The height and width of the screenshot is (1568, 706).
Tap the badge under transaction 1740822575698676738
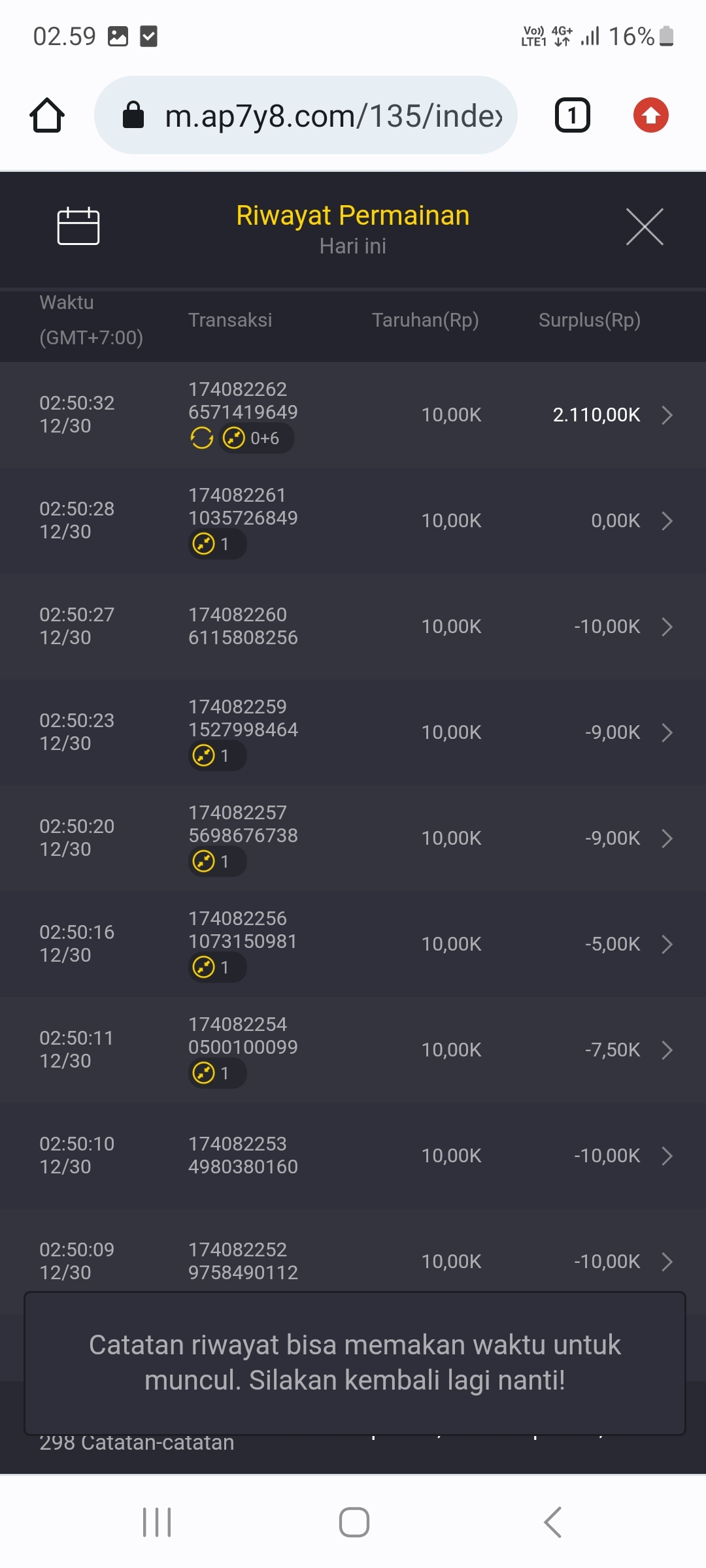pyautogui.click(x=217, y=862)
